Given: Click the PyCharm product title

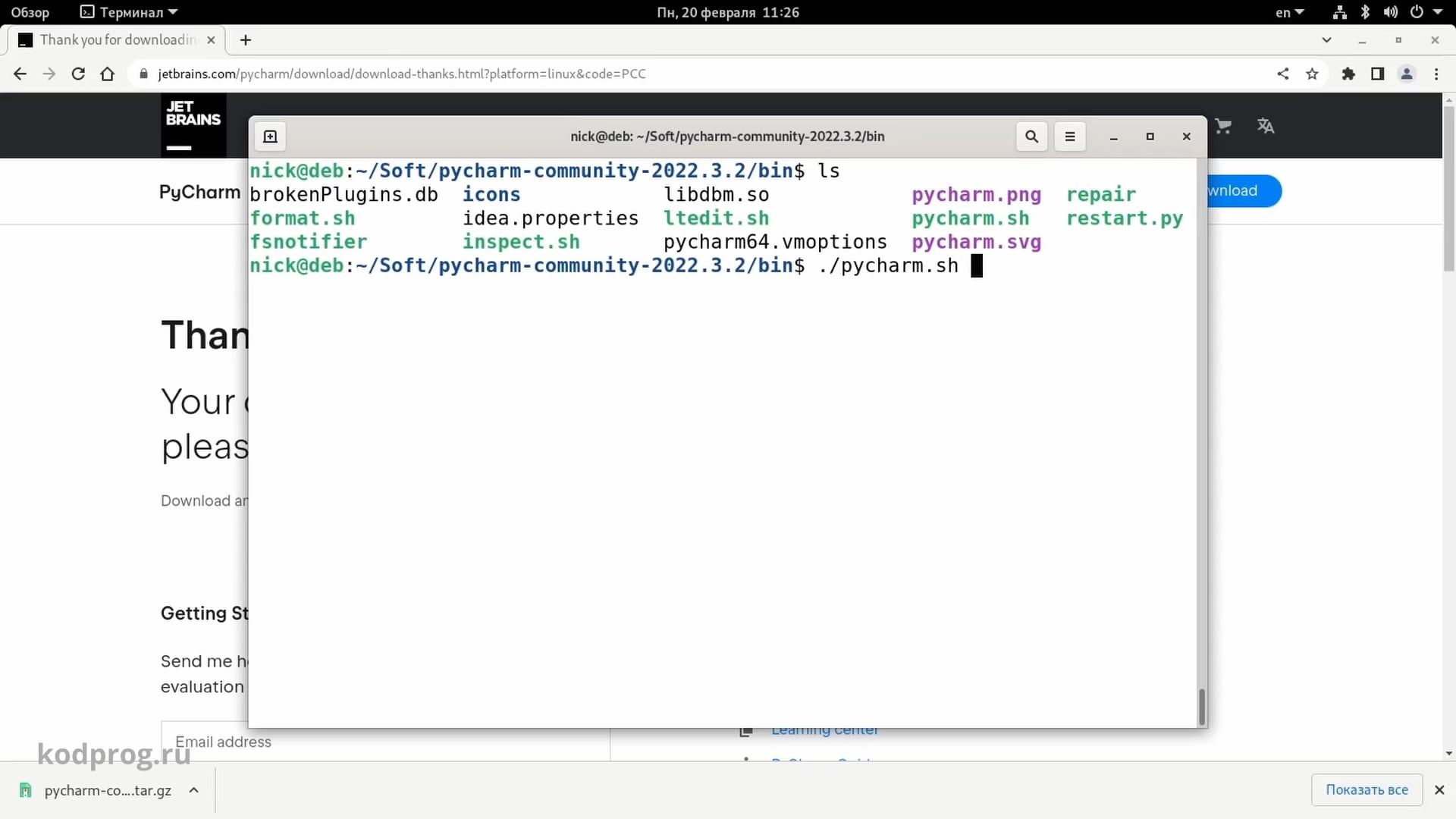Looking at the screenshot, I should click(199, 192).
